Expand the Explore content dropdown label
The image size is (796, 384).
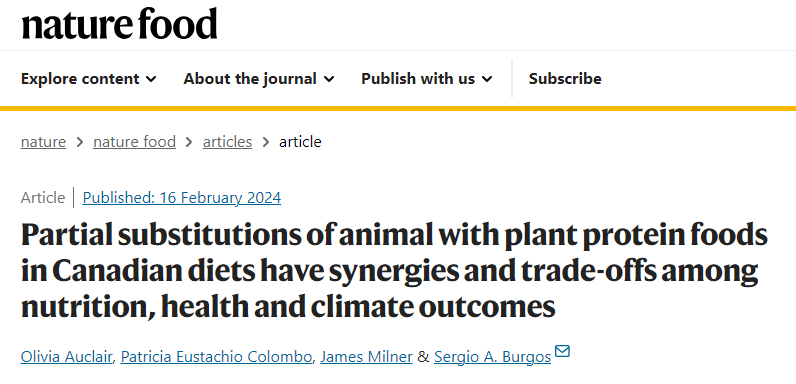click(x=80, y=79)
